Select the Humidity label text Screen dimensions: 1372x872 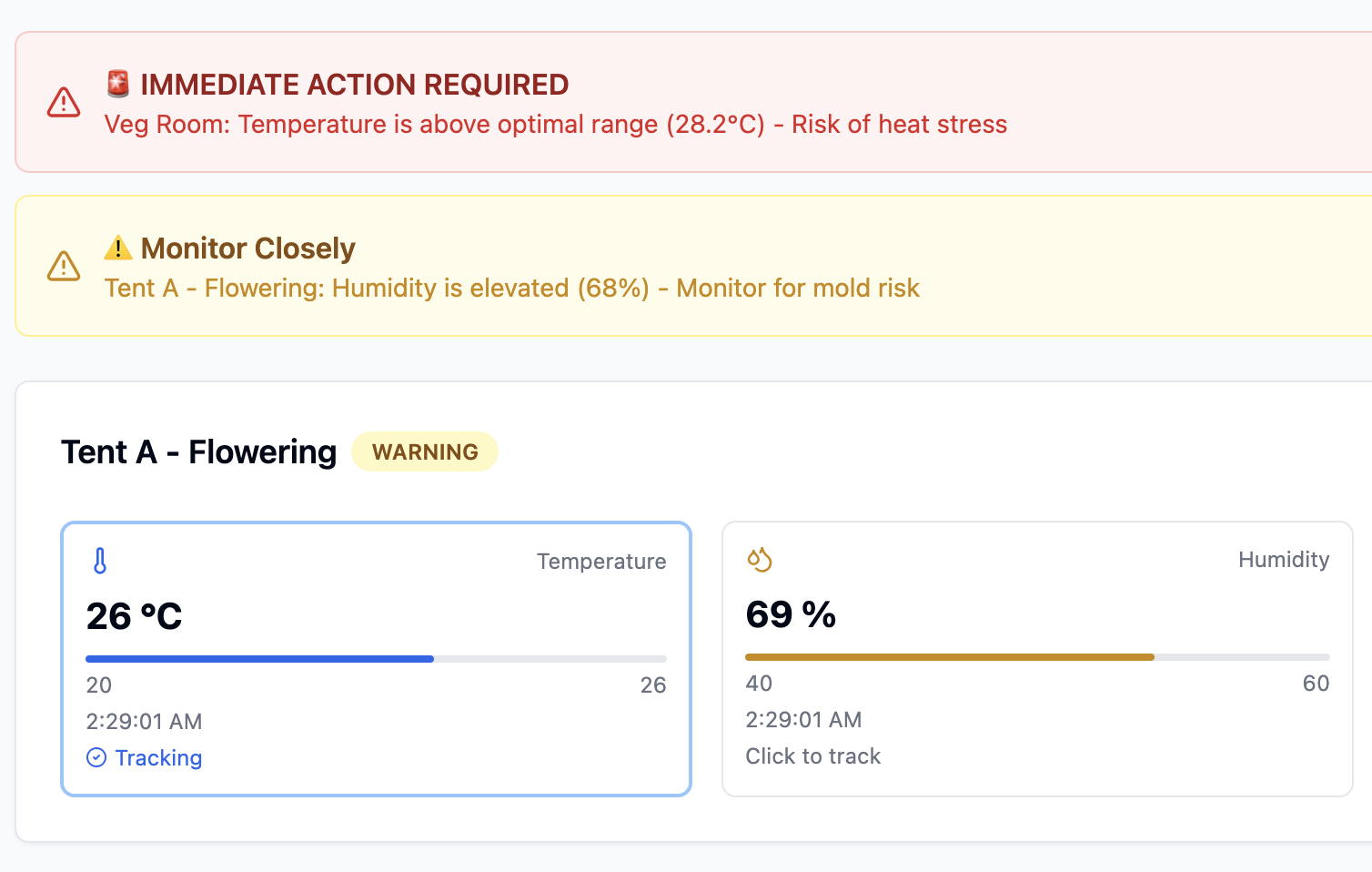[x=1284, y=560]
